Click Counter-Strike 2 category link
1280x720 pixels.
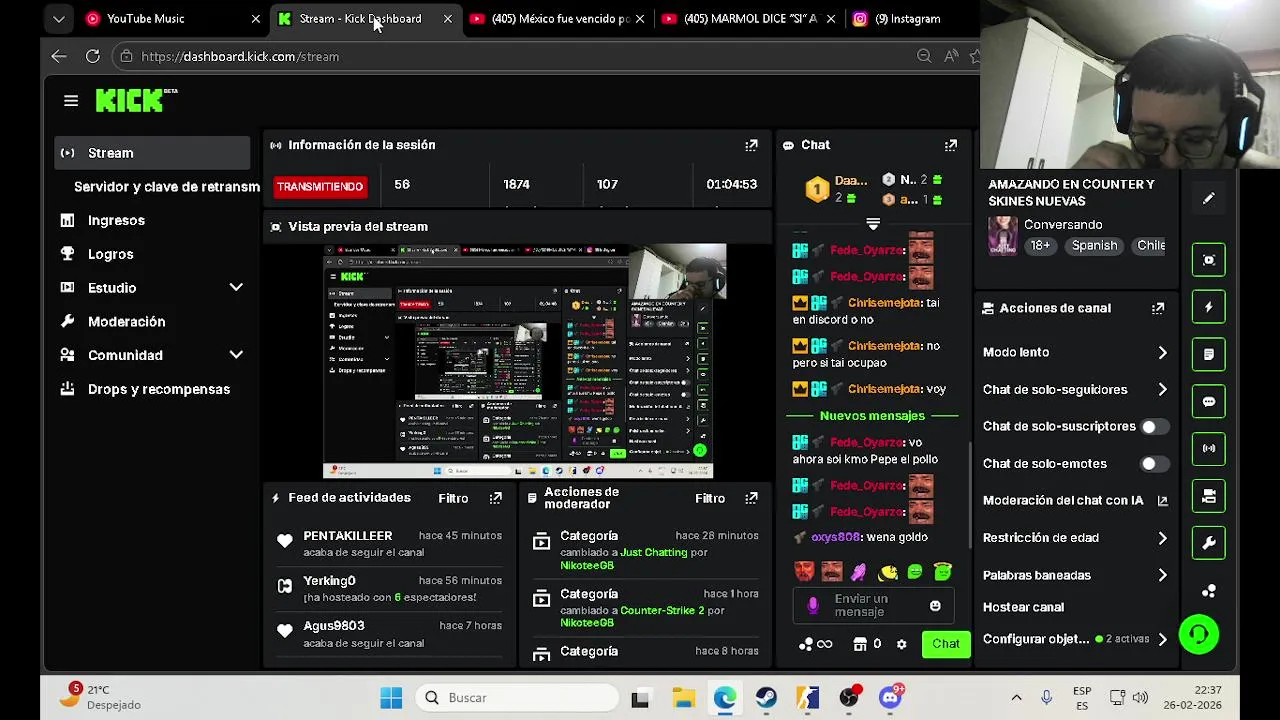(662, 610)
